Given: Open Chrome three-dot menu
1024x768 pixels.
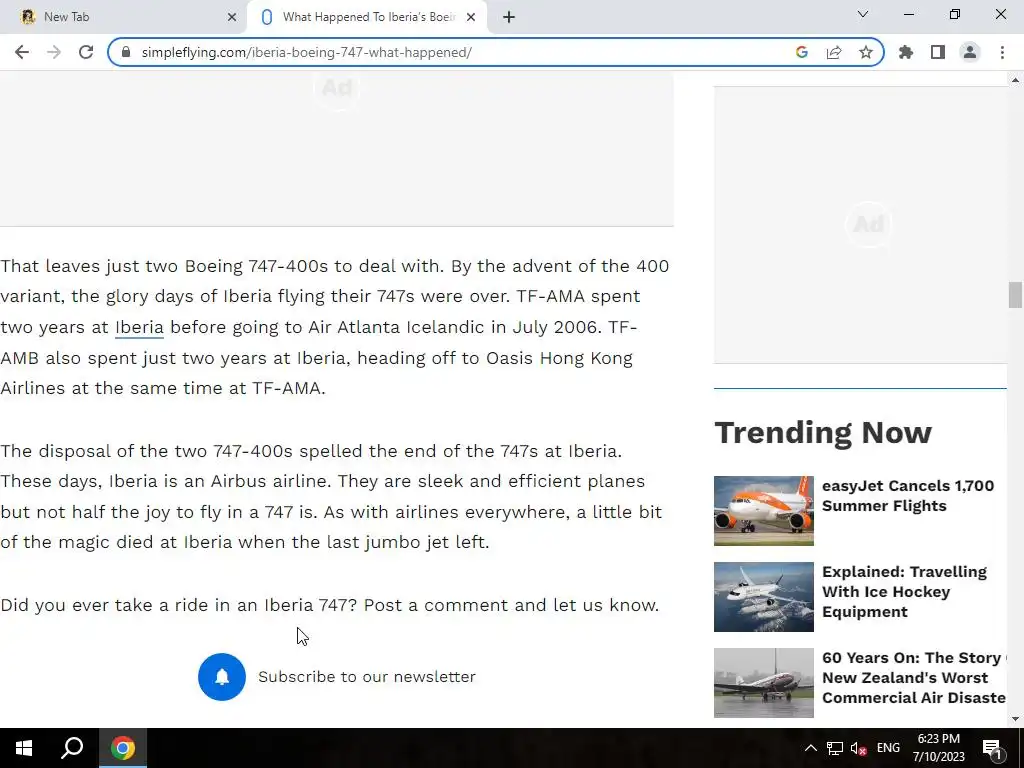Looking at the screenshot, I should coord(1002,52).
